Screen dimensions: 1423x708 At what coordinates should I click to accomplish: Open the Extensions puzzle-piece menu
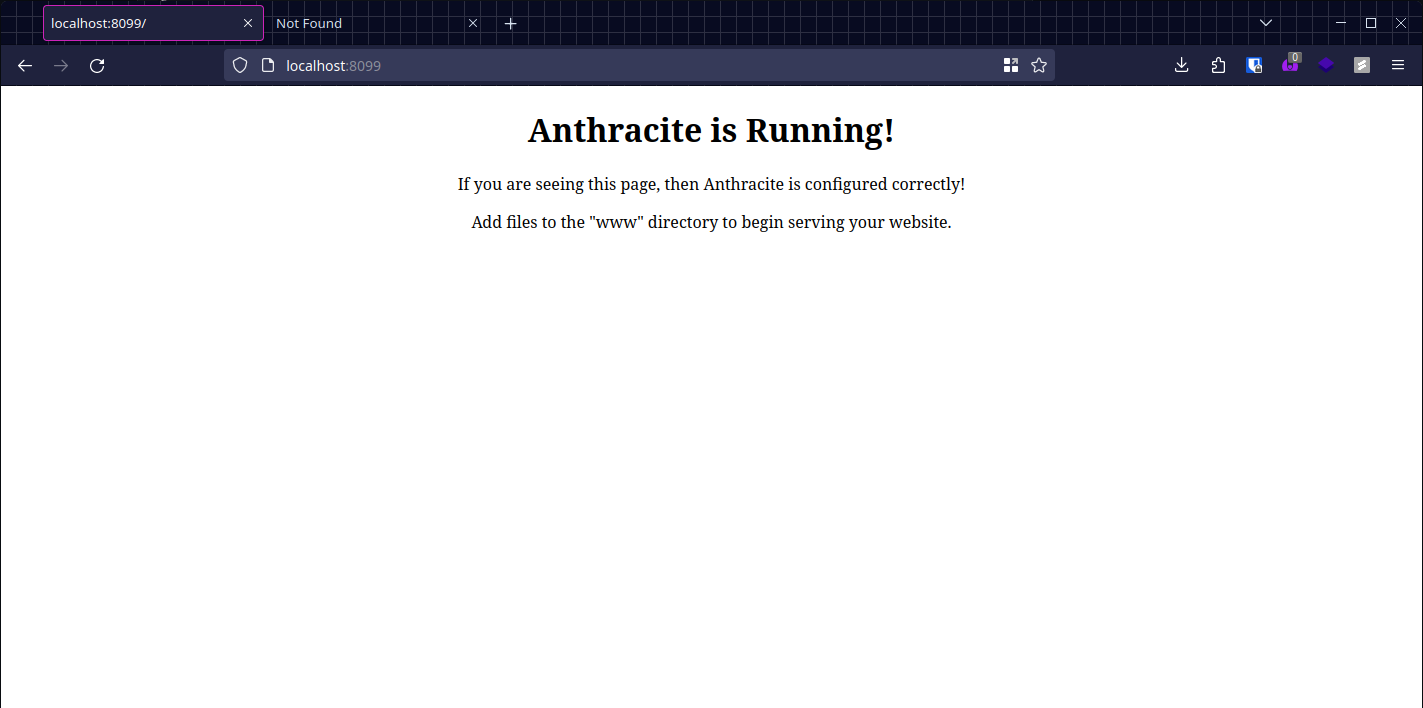[1218, 66]
